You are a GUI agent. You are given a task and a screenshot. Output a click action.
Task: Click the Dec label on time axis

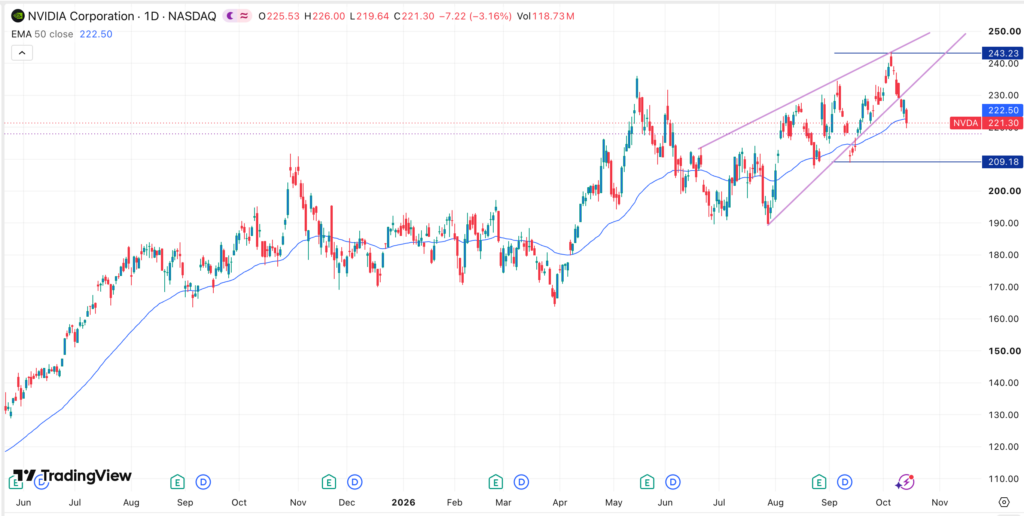pyautogui.click(x=347, y=503)
